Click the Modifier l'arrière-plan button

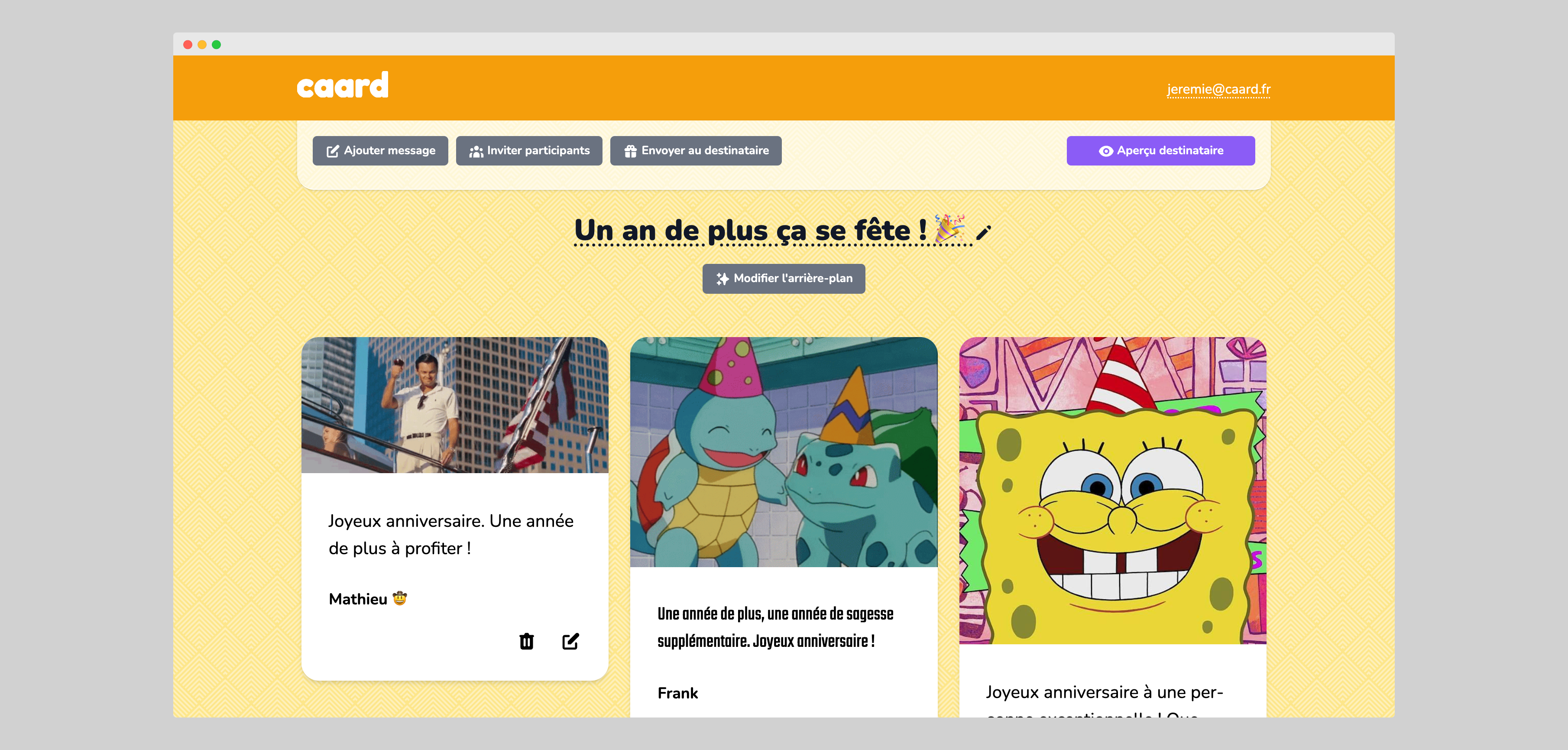(784, 278)
